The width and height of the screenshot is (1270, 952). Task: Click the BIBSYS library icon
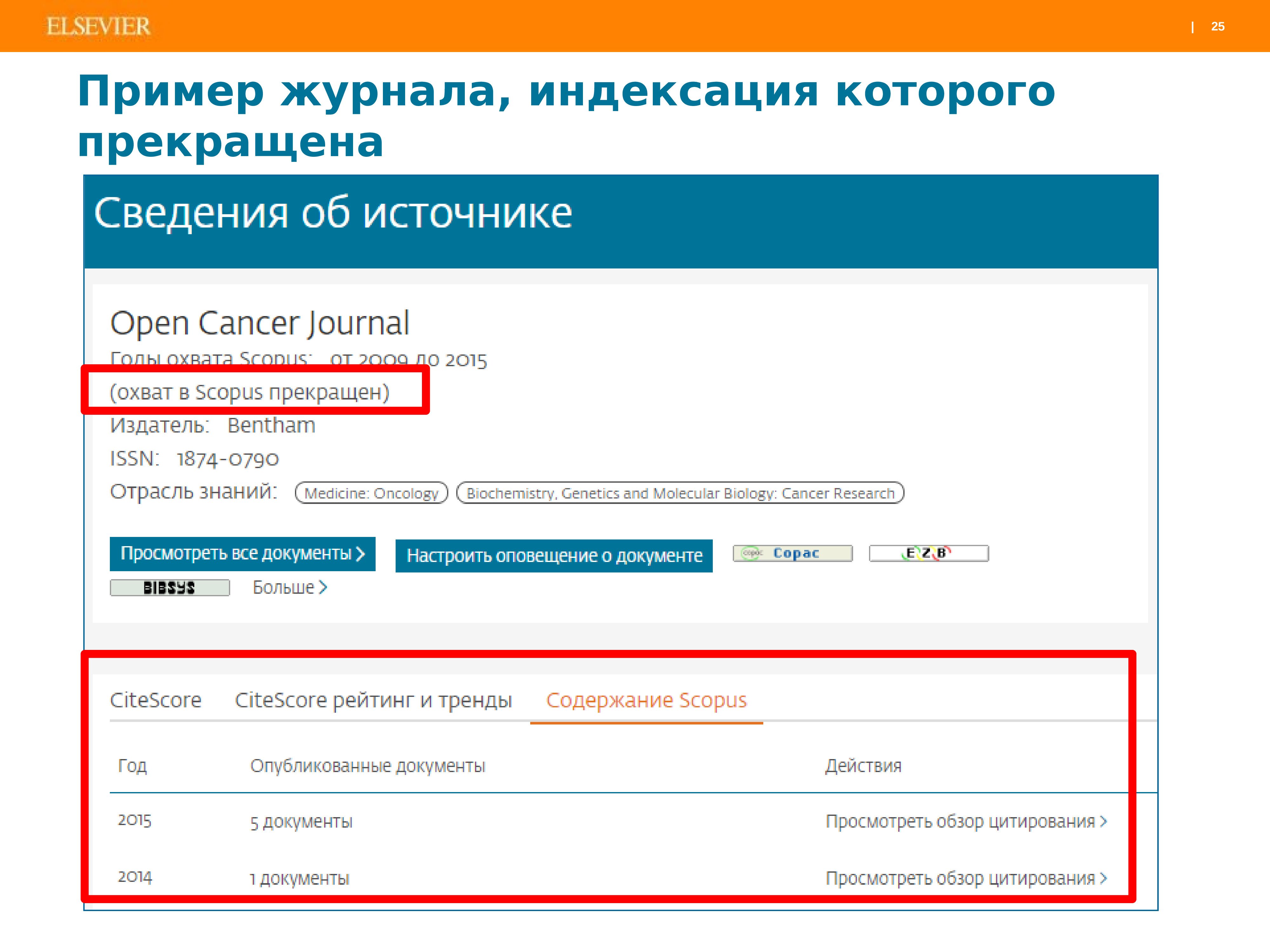coord(169,588)
